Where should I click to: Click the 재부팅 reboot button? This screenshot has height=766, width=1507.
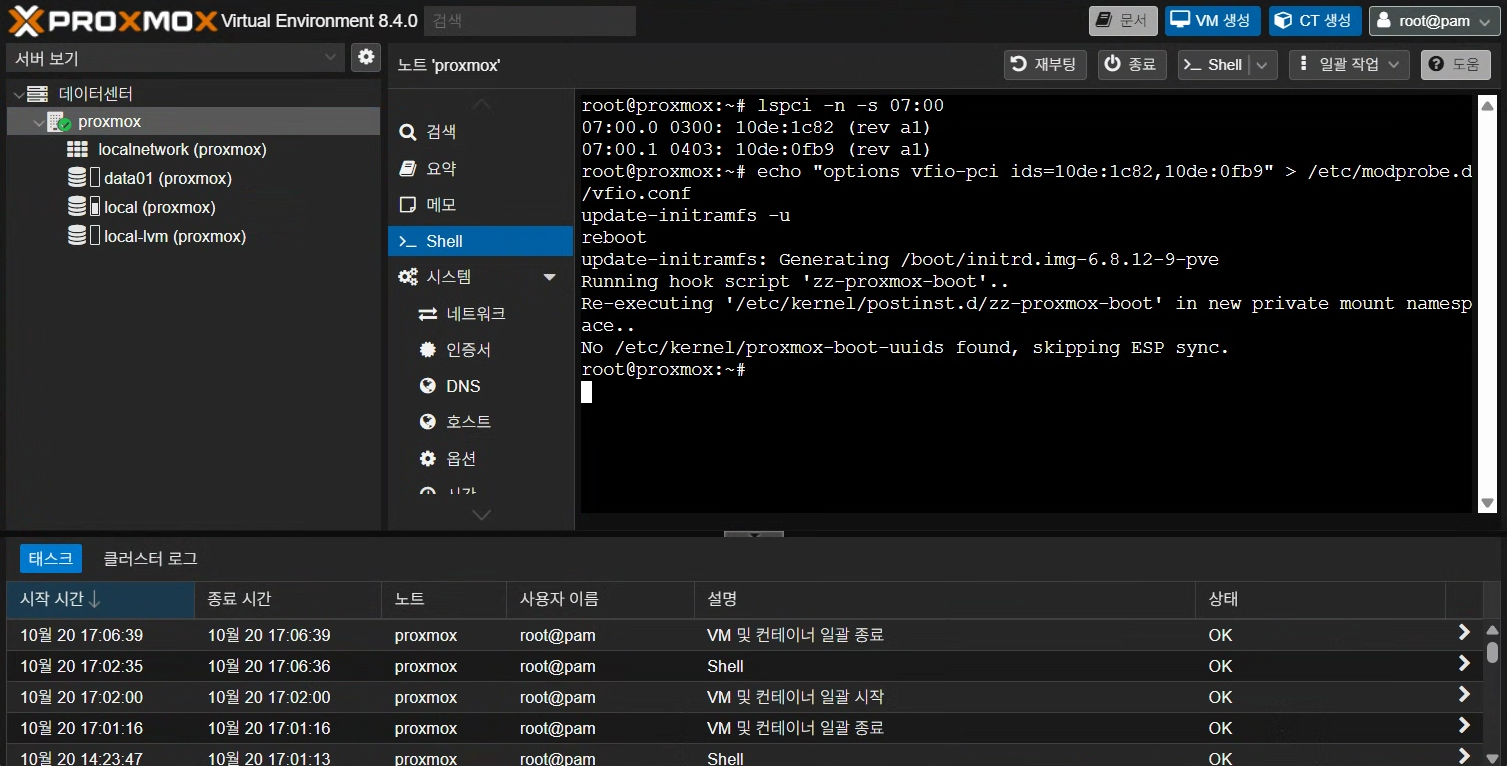1045,65
